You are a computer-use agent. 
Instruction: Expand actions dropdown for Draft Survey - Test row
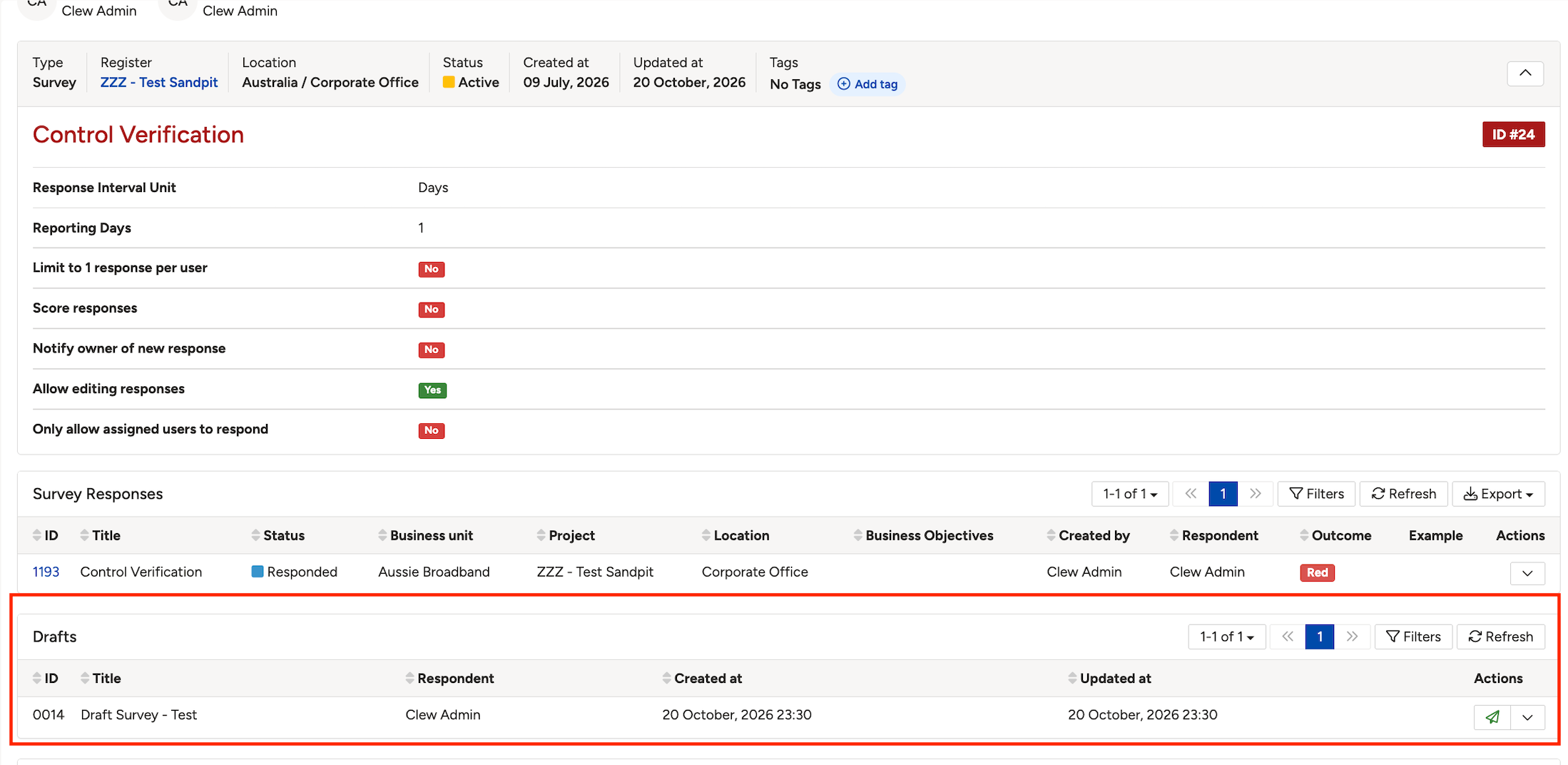(1527, 716)
